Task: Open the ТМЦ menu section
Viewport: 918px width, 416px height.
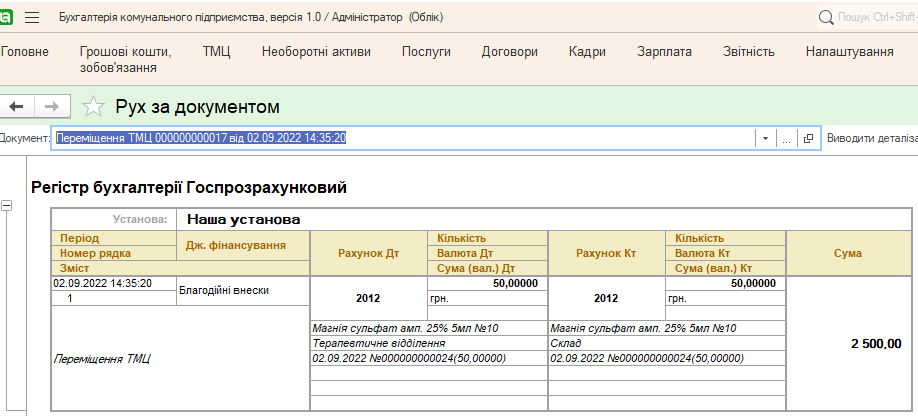Action: click(x=216, y=52)
